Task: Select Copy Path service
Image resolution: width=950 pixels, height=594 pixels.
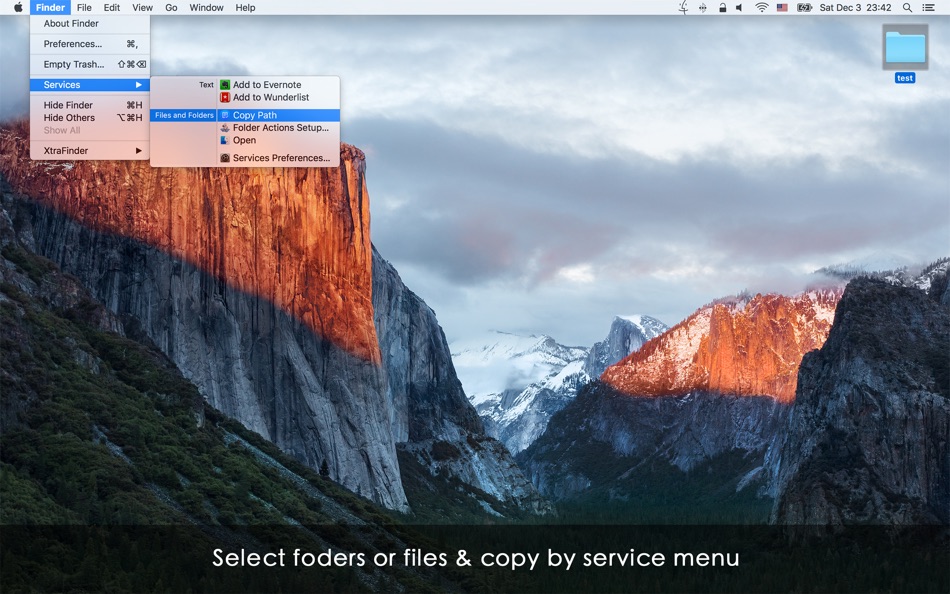Action: (x=278, y=115)
